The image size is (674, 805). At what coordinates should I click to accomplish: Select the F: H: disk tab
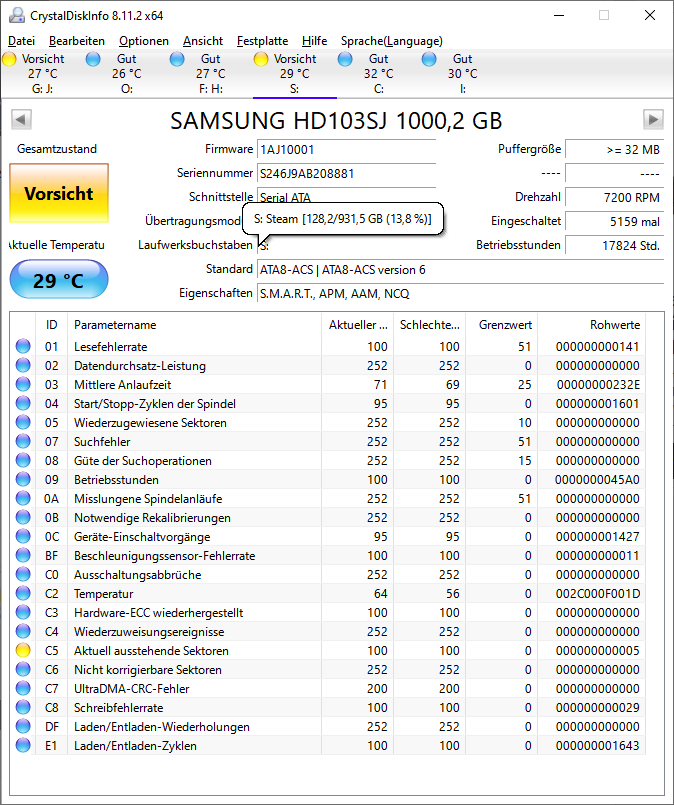tap(210, 73)
